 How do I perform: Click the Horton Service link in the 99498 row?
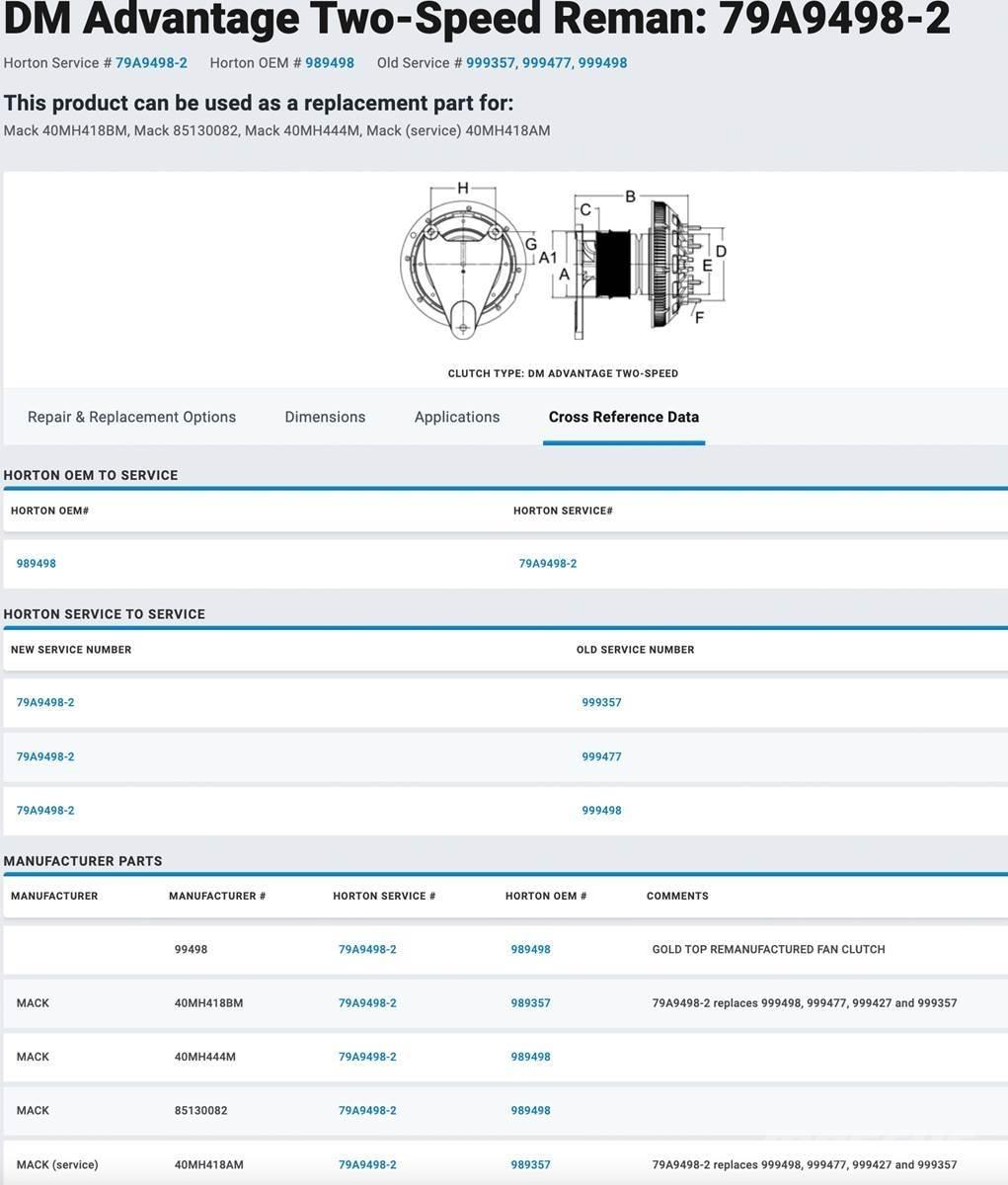[x=367, y=950]
